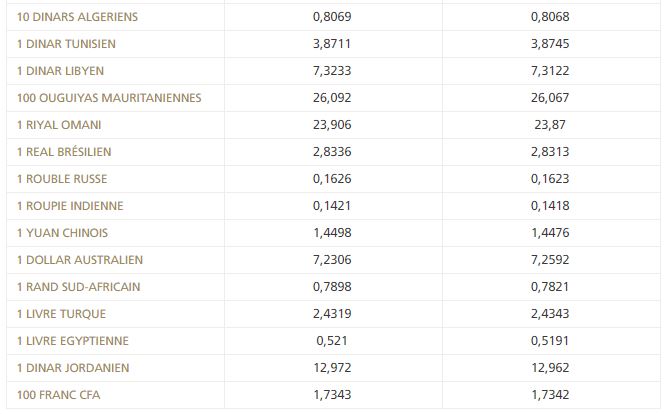Click the 1 Dinar Libyen currency name
Screen dimensions: 666x414
(x=60, y=72)
